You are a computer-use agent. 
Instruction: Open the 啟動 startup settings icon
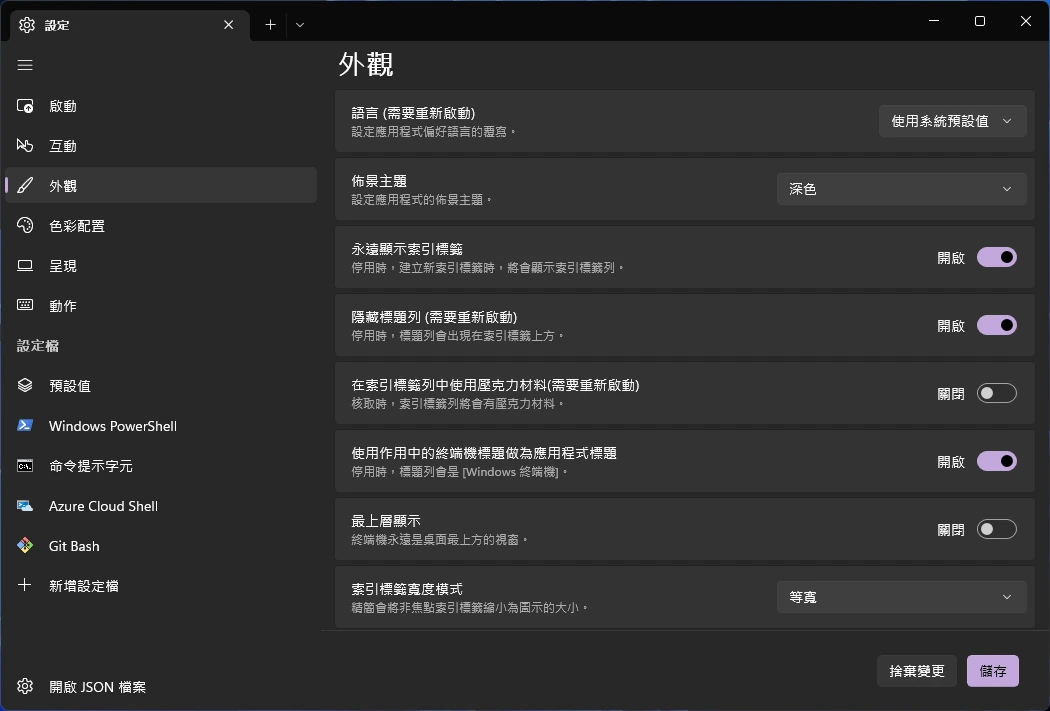pyautogui.click(x=26, y=106)
